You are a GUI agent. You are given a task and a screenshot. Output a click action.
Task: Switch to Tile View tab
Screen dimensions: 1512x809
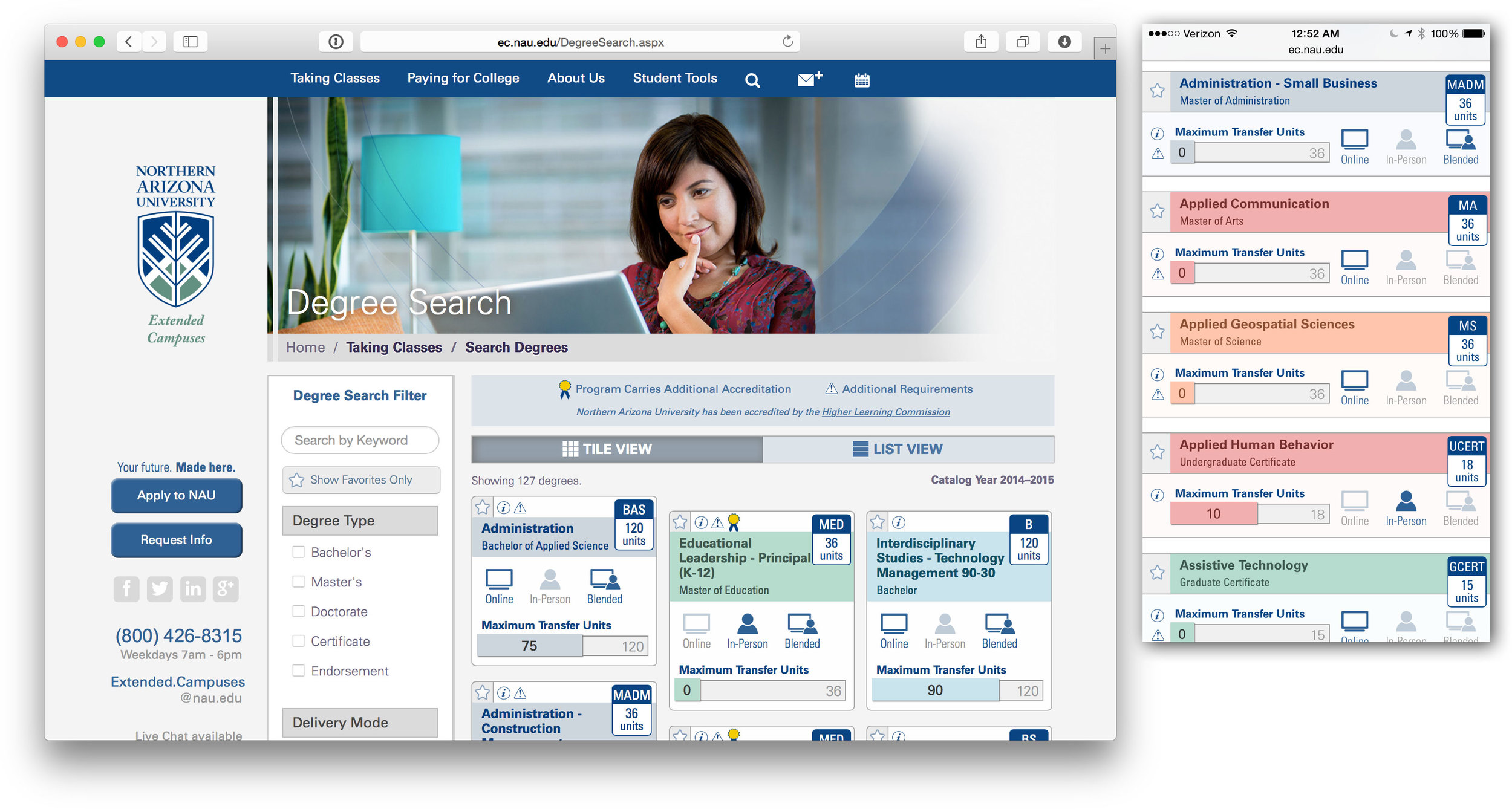click(x=617, y=449)
